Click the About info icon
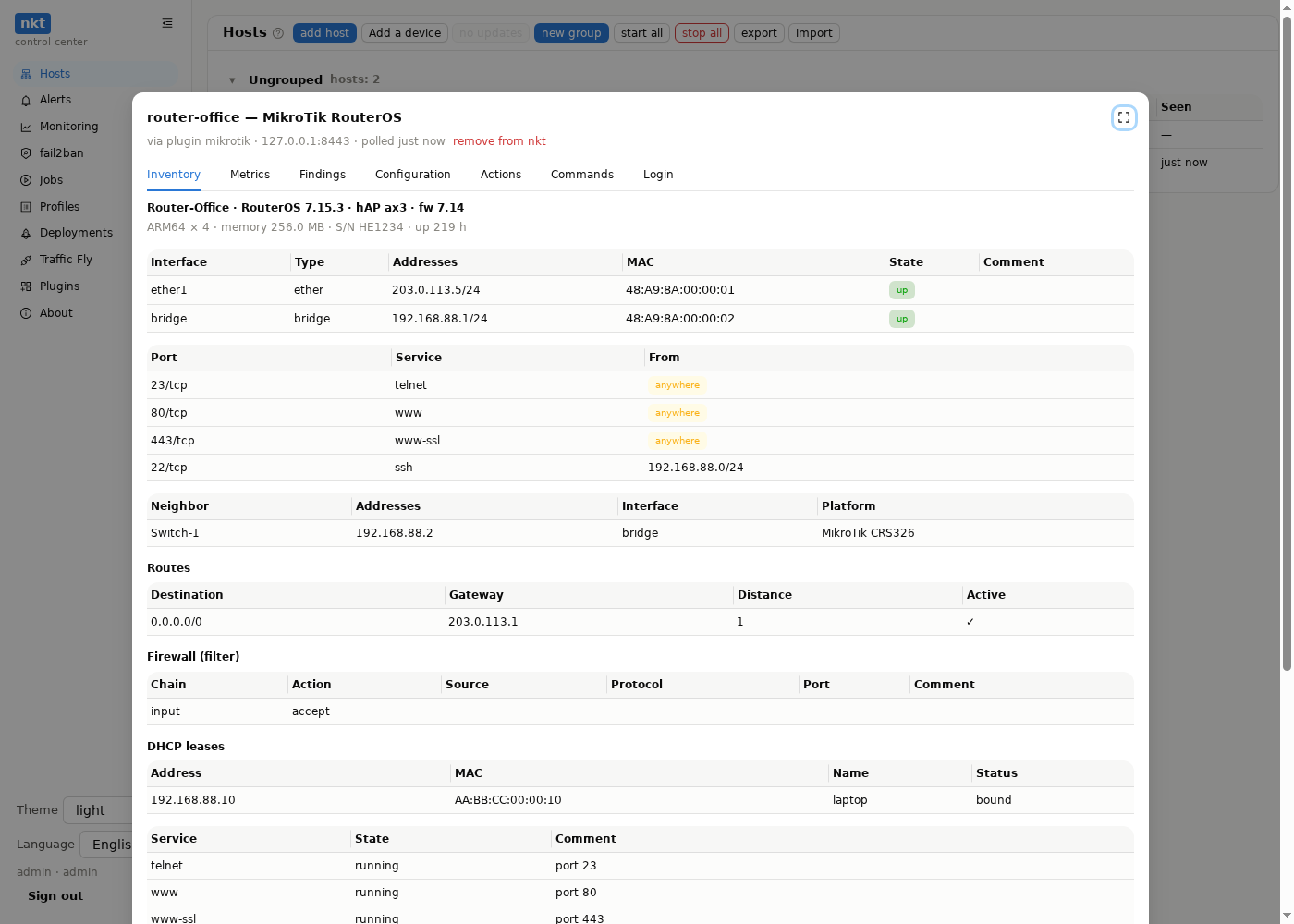 click(26, 313)
